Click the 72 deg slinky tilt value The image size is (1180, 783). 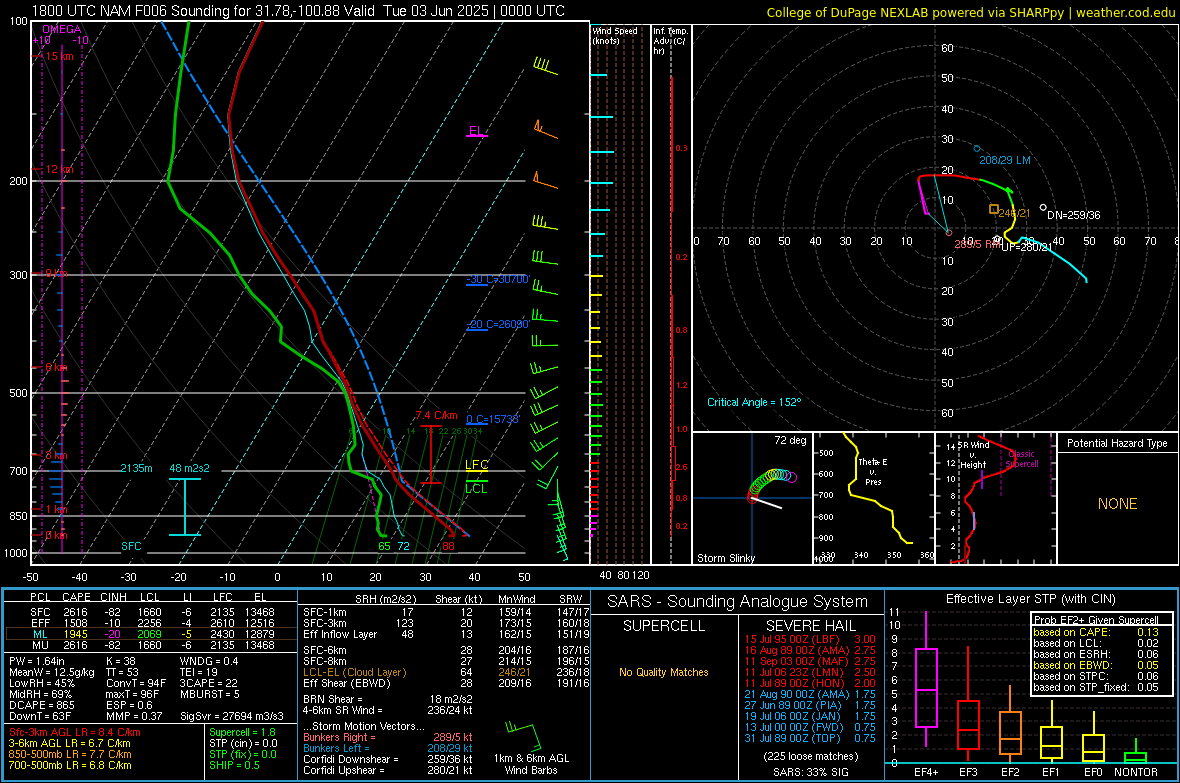coord(790,440)
